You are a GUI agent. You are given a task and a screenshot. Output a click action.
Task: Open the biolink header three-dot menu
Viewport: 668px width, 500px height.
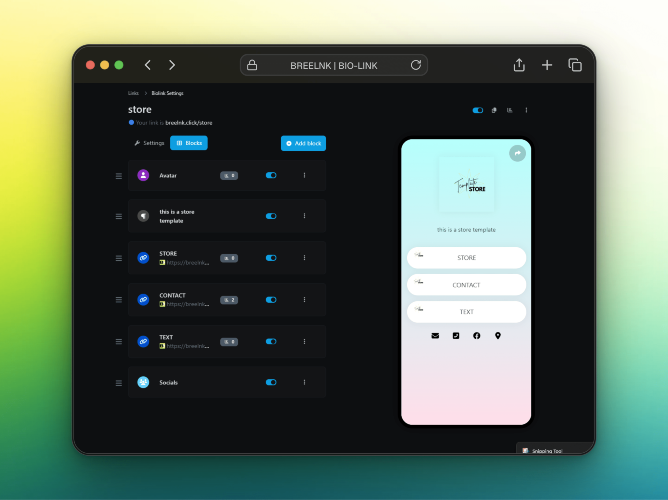click(x=526, y=110)
